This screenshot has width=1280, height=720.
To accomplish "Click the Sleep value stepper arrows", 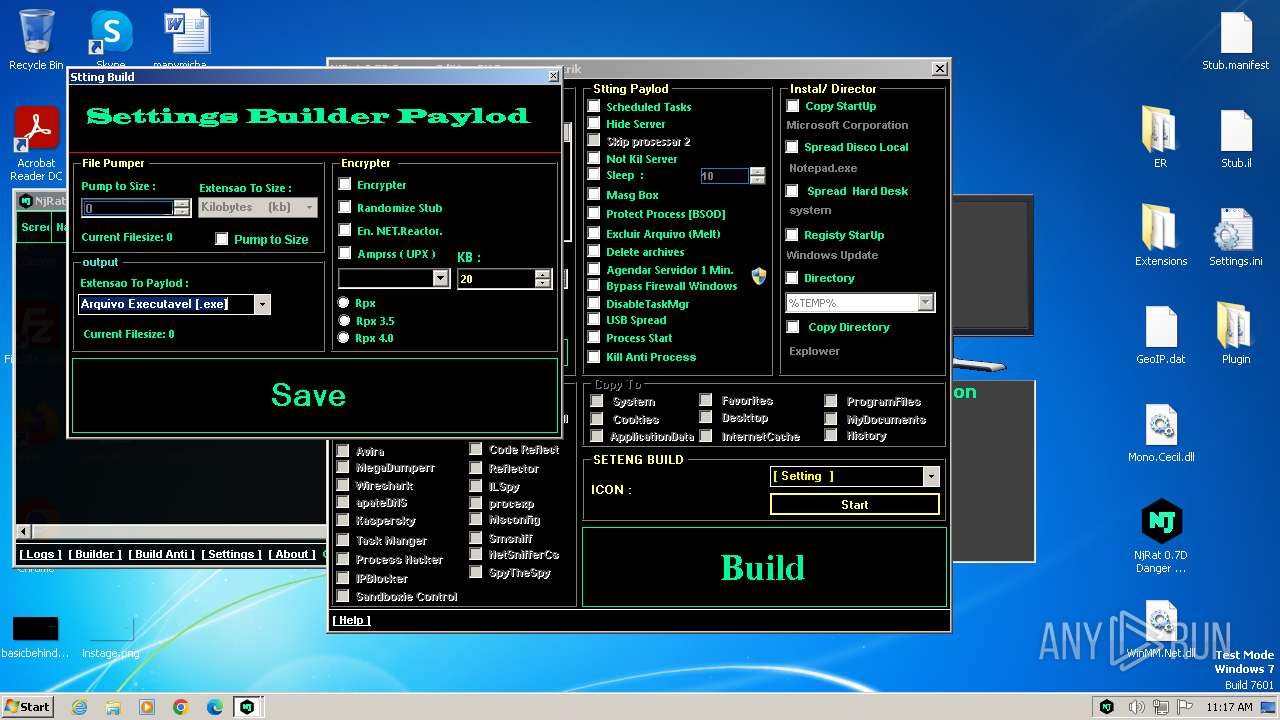I will [x=757, y=175].
